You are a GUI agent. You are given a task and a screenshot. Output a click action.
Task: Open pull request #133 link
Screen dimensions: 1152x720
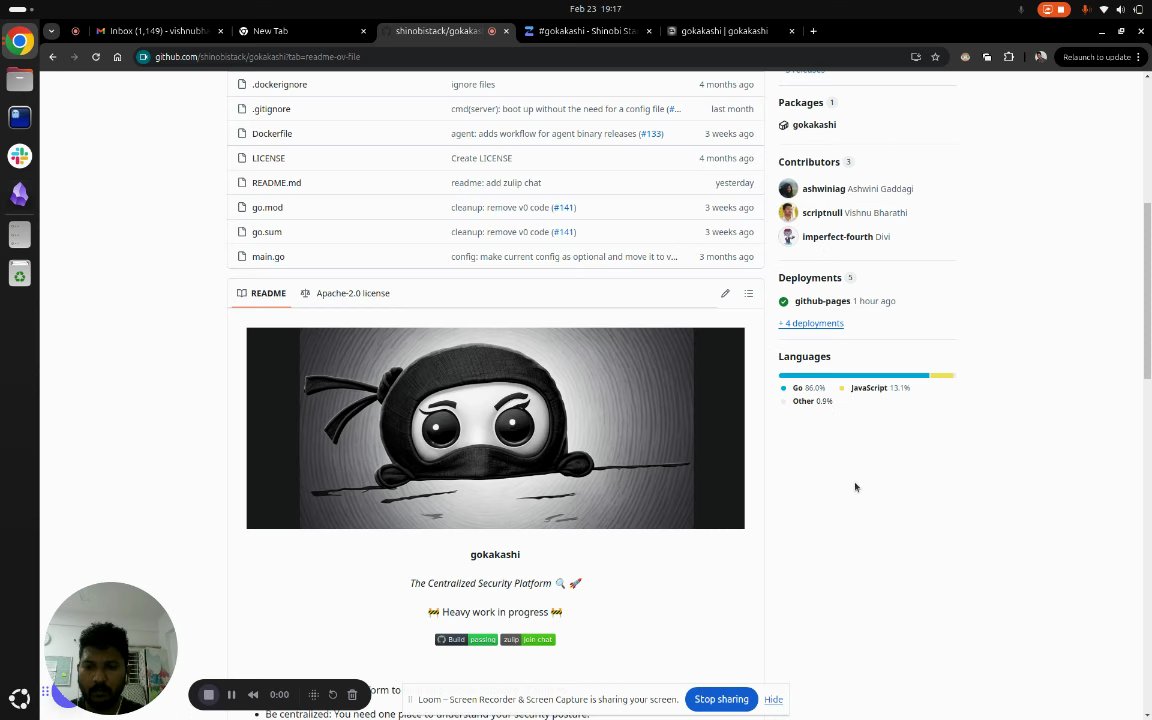pyautogui.click(x=651, y=134)
